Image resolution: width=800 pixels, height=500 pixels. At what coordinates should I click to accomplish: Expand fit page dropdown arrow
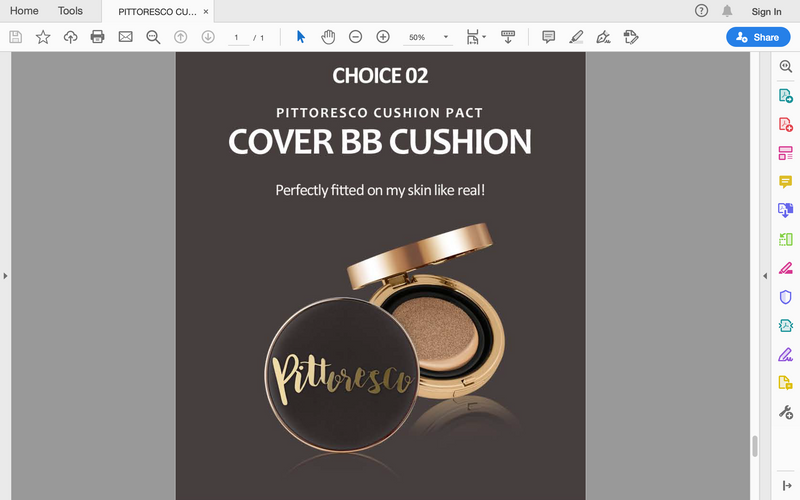pos(484,37)
